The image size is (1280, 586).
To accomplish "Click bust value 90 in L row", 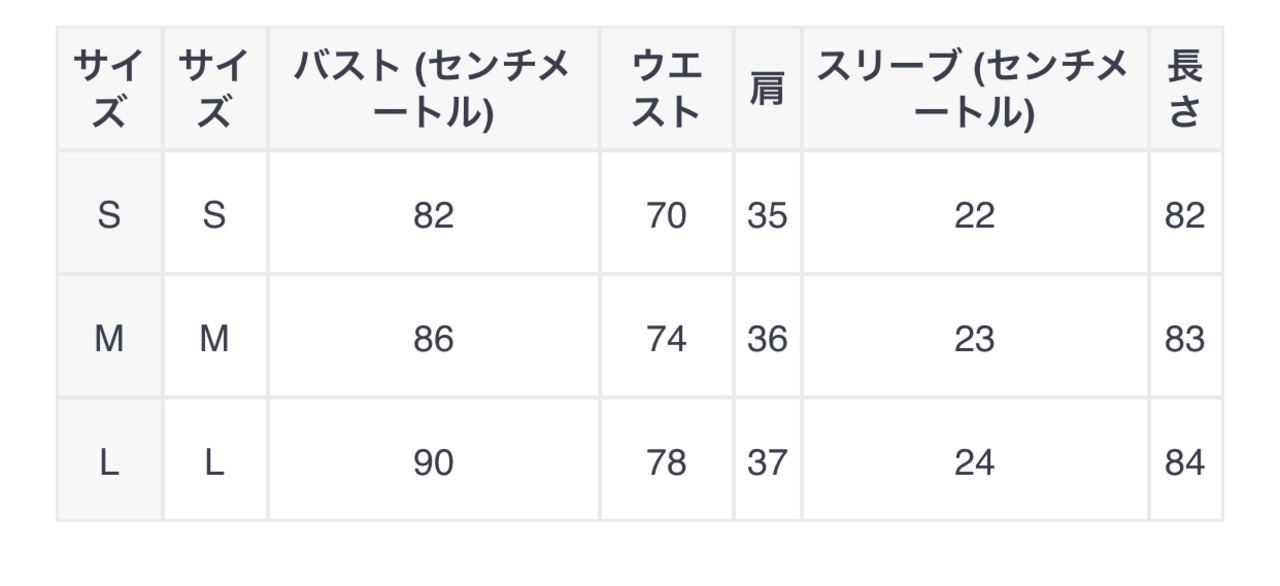I will (433, 463).
